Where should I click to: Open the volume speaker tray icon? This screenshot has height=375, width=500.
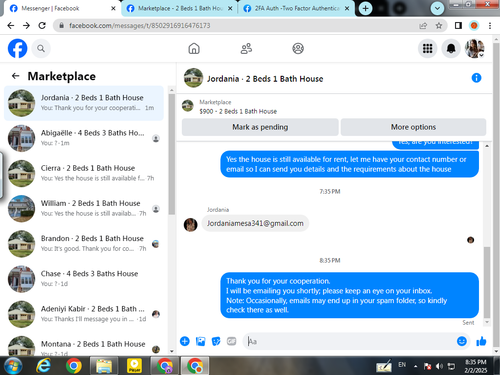click(x=439, y=366)
